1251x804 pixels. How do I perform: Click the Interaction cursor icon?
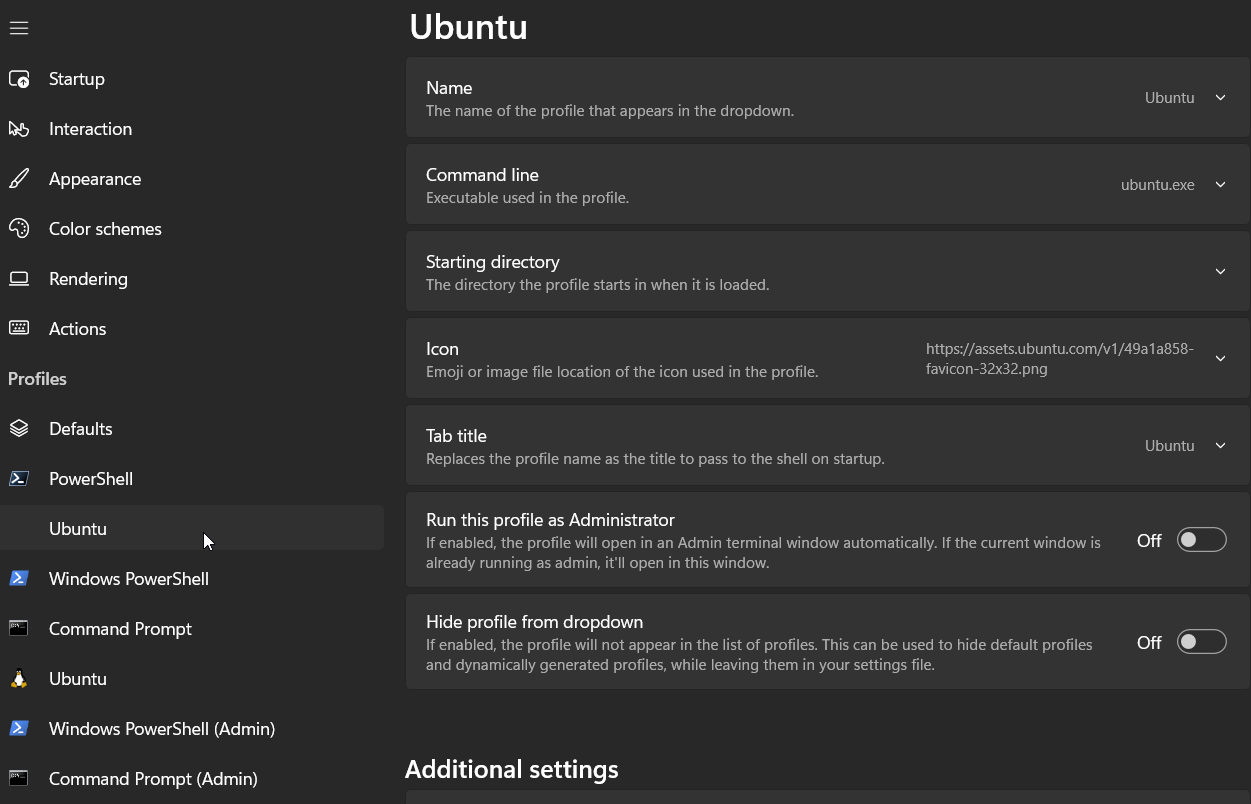pos(19,129)
